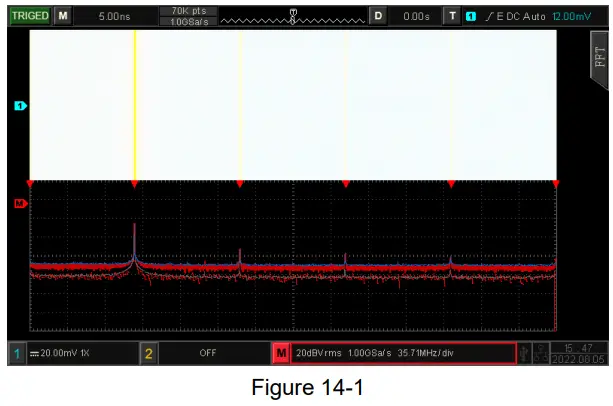Click the channel 2 OFF status

(x=208, y=353)
